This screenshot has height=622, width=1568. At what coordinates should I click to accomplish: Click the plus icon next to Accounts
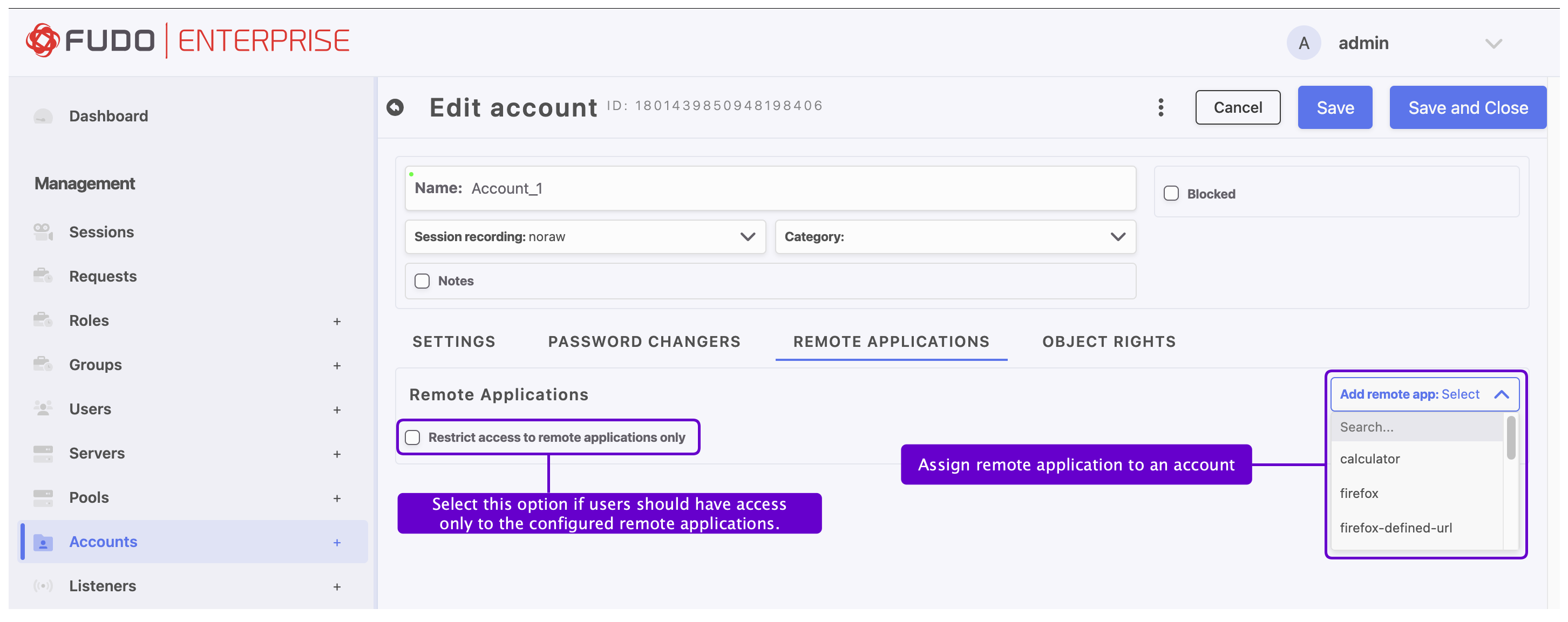337,542
